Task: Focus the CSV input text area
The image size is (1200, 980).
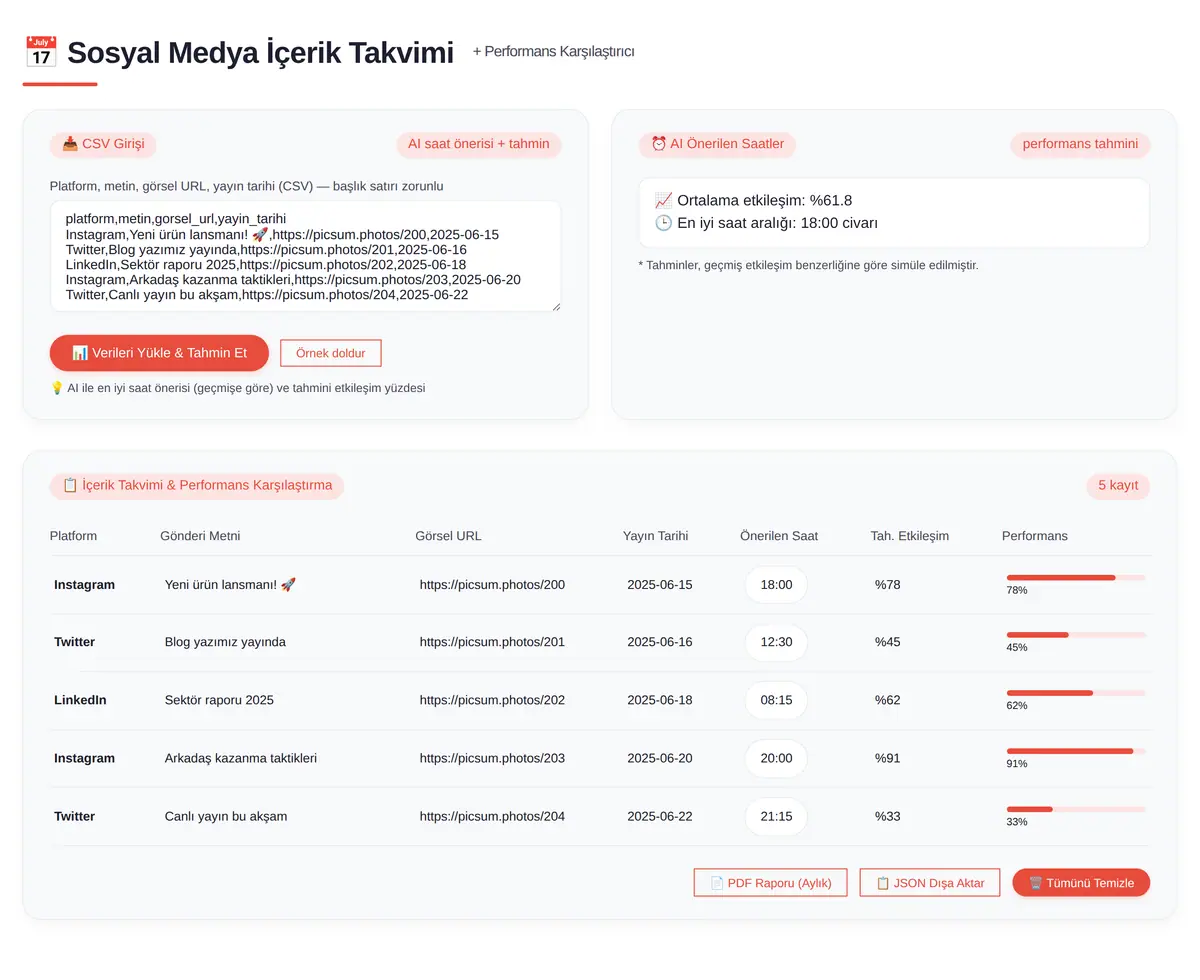Action: 305,256
